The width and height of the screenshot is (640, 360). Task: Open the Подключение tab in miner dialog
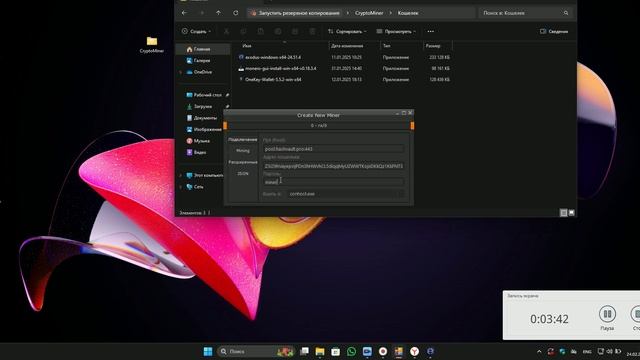[242, 140]
